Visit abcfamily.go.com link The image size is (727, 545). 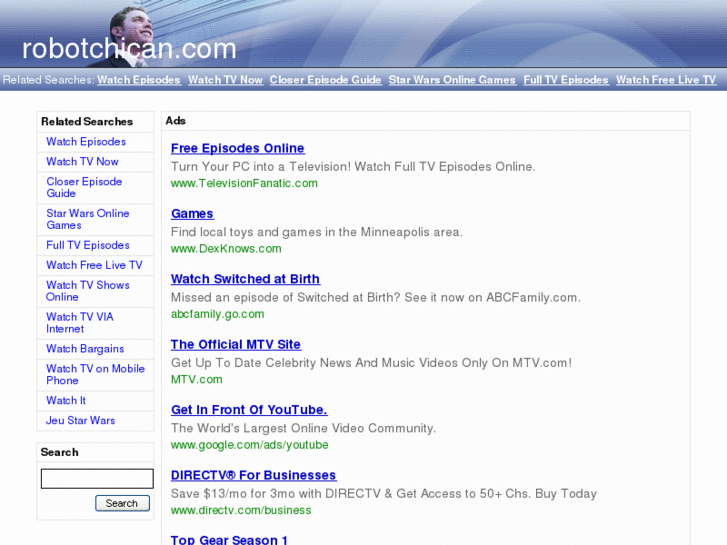(217, 314)
